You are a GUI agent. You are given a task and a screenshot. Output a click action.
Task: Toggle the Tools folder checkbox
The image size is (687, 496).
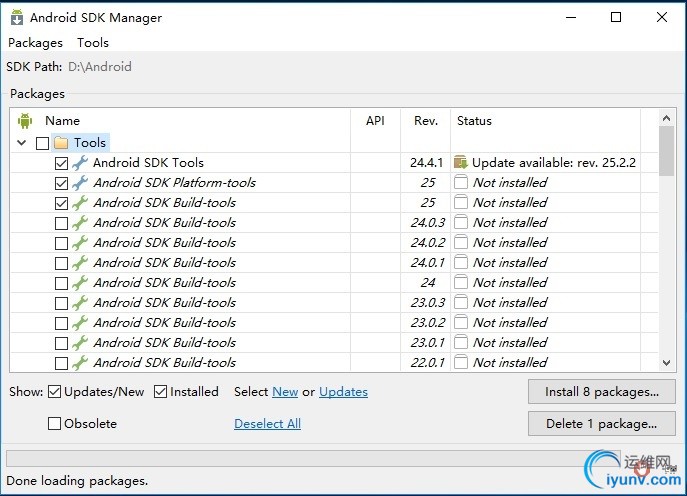(42, 143)
